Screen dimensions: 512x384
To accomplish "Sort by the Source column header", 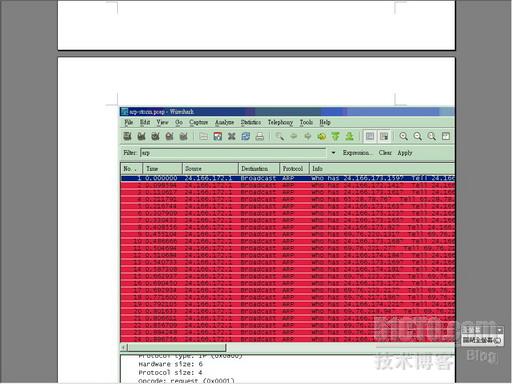I will coord(210,169).
